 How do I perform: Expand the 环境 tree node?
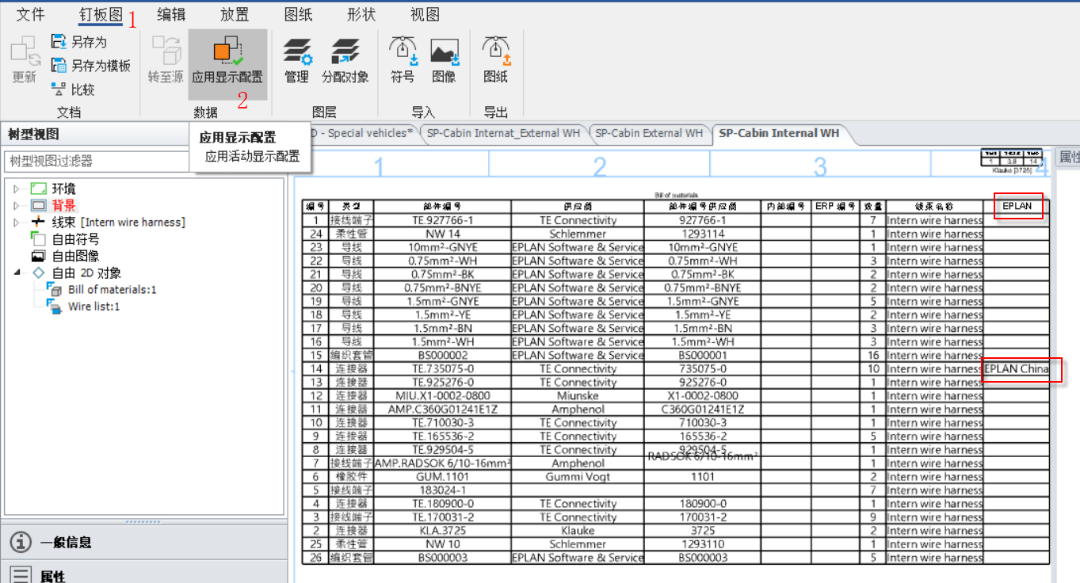pos(17,188)
